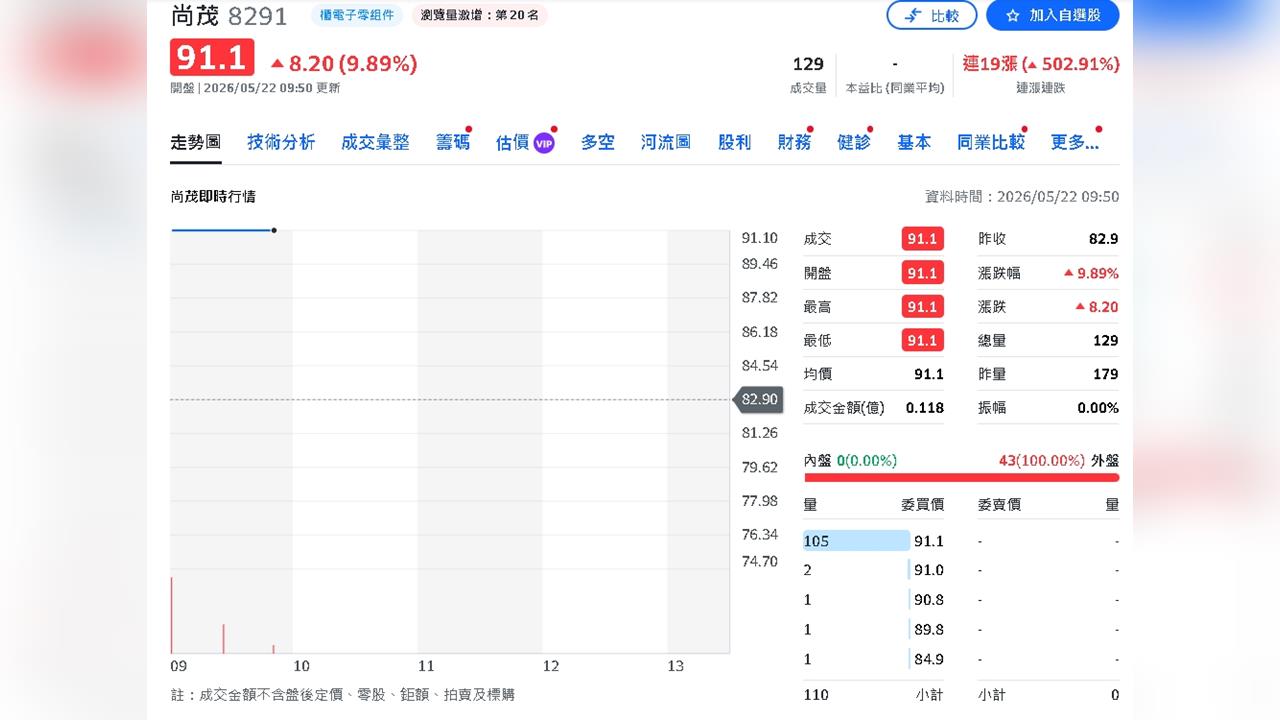Click the 129 成交量 value
This screenshot has height=720, width=1280.
pos(808,64)
